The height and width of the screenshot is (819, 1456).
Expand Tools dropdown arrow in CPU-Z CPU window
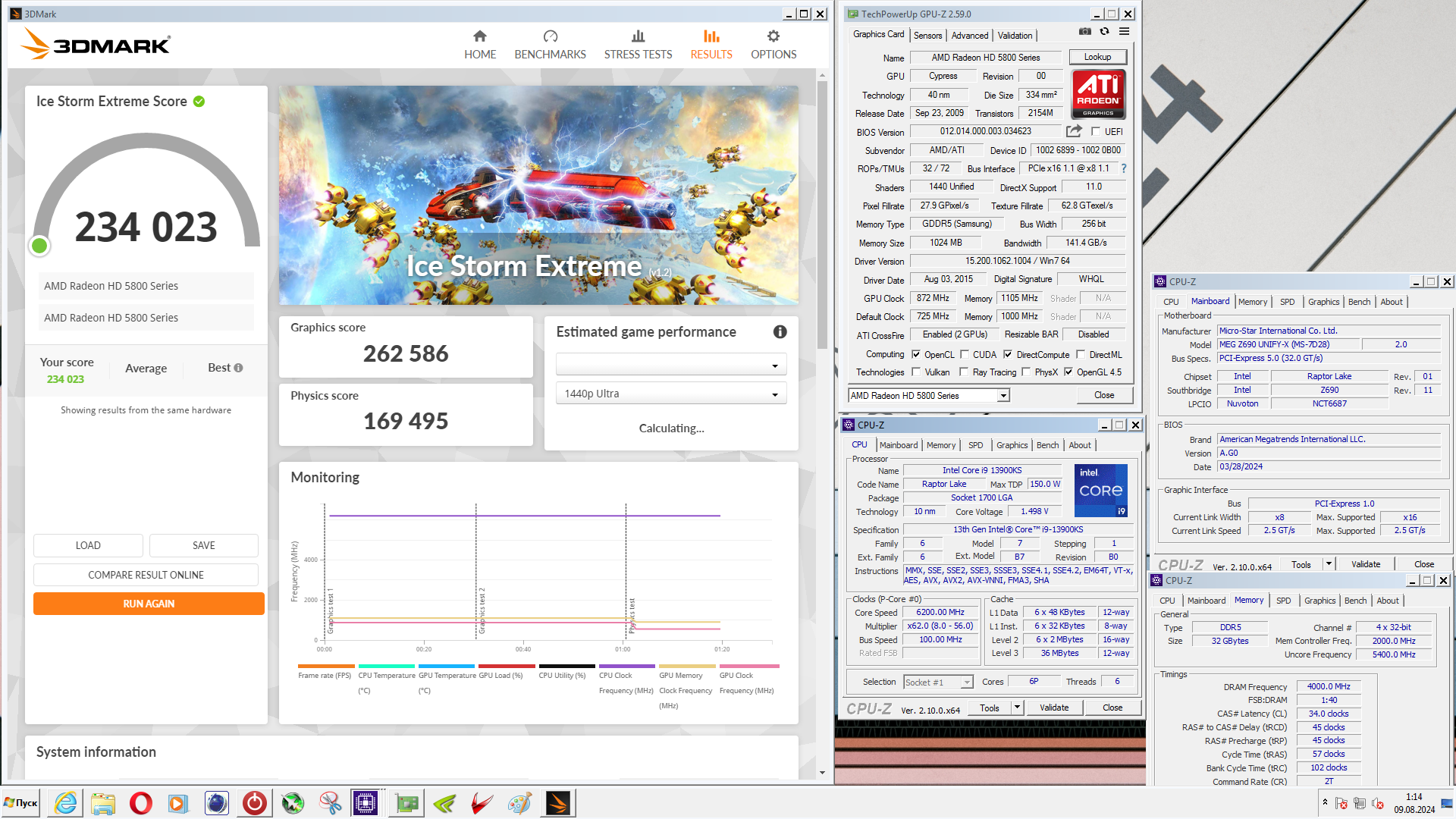pyautogui.click(x=1017, y=708)
